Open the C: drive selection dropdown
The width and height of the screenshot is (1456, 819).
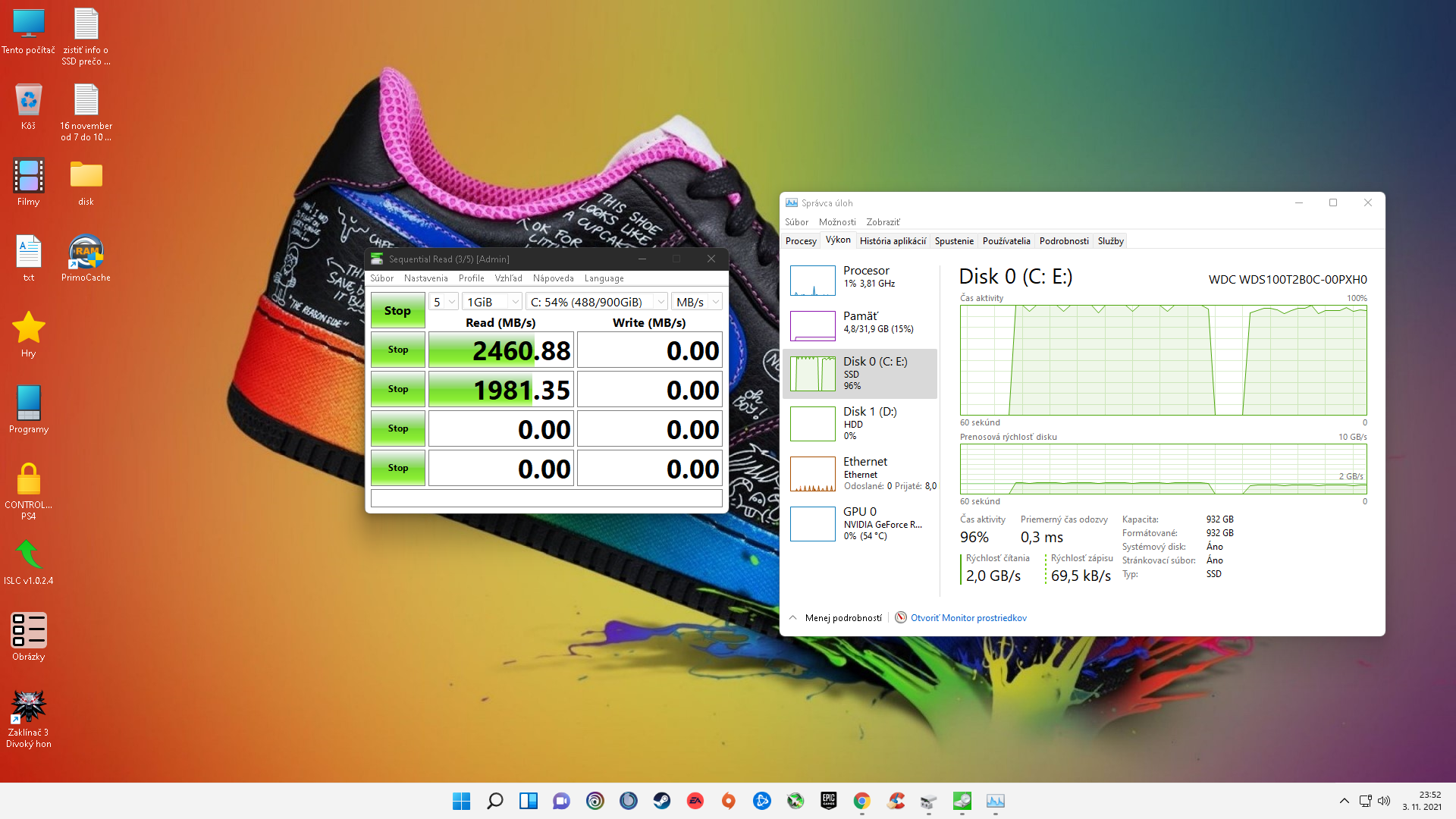coord(596,302)
